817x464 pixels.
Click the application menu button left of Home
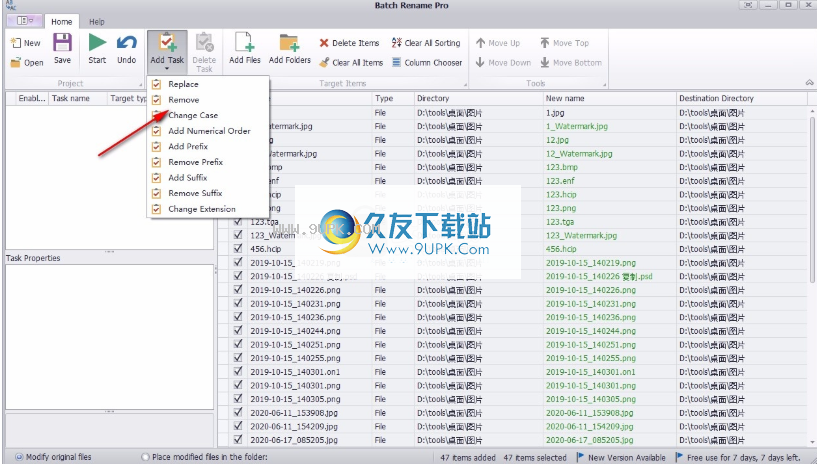click(x=25, y=20)
